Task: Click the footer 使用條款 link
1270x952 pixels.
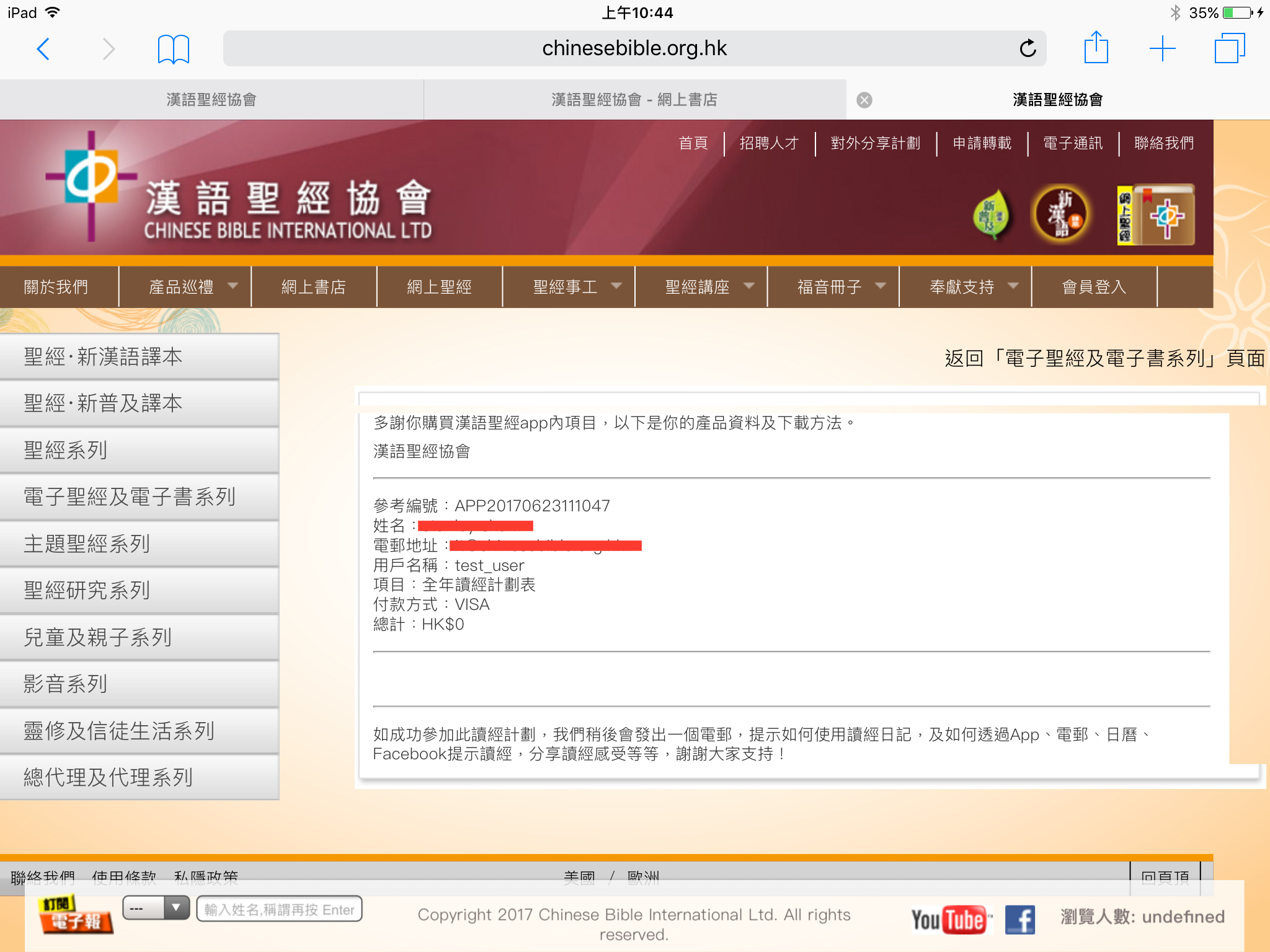Action: pos(124,878)
